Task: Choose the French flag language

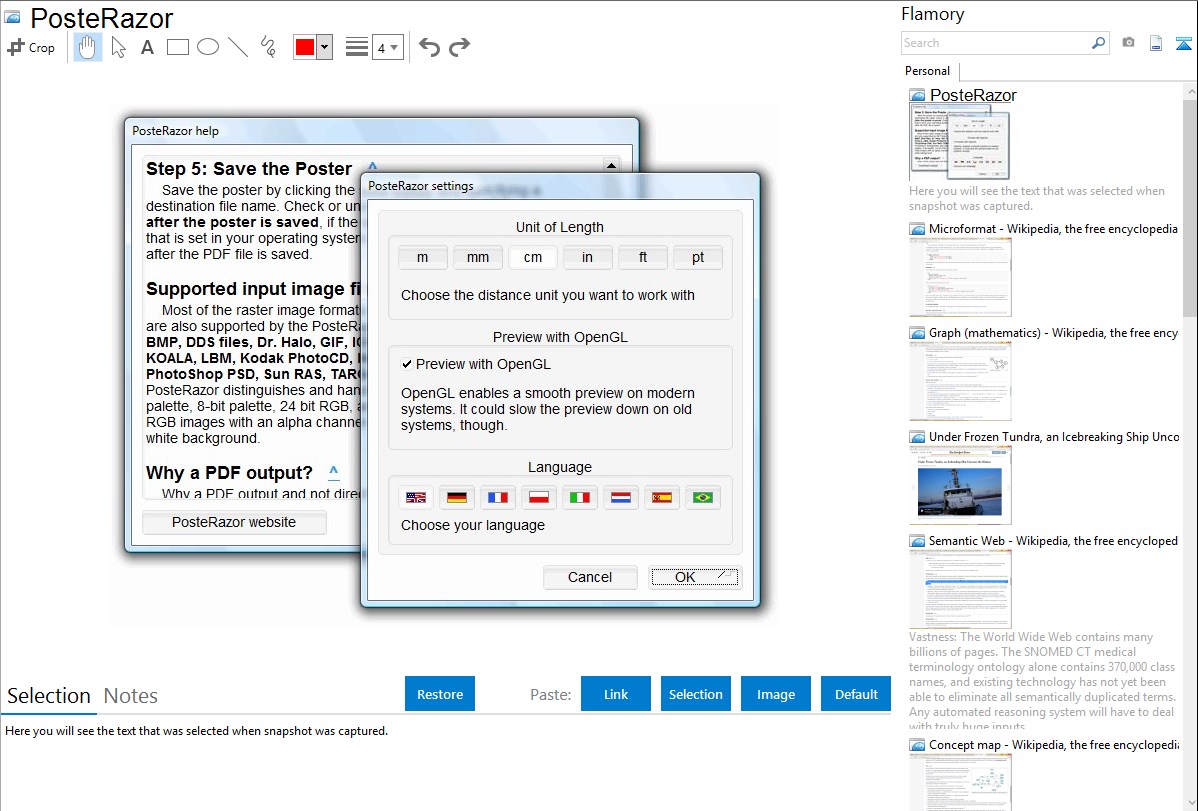Action: pos(497,498)
